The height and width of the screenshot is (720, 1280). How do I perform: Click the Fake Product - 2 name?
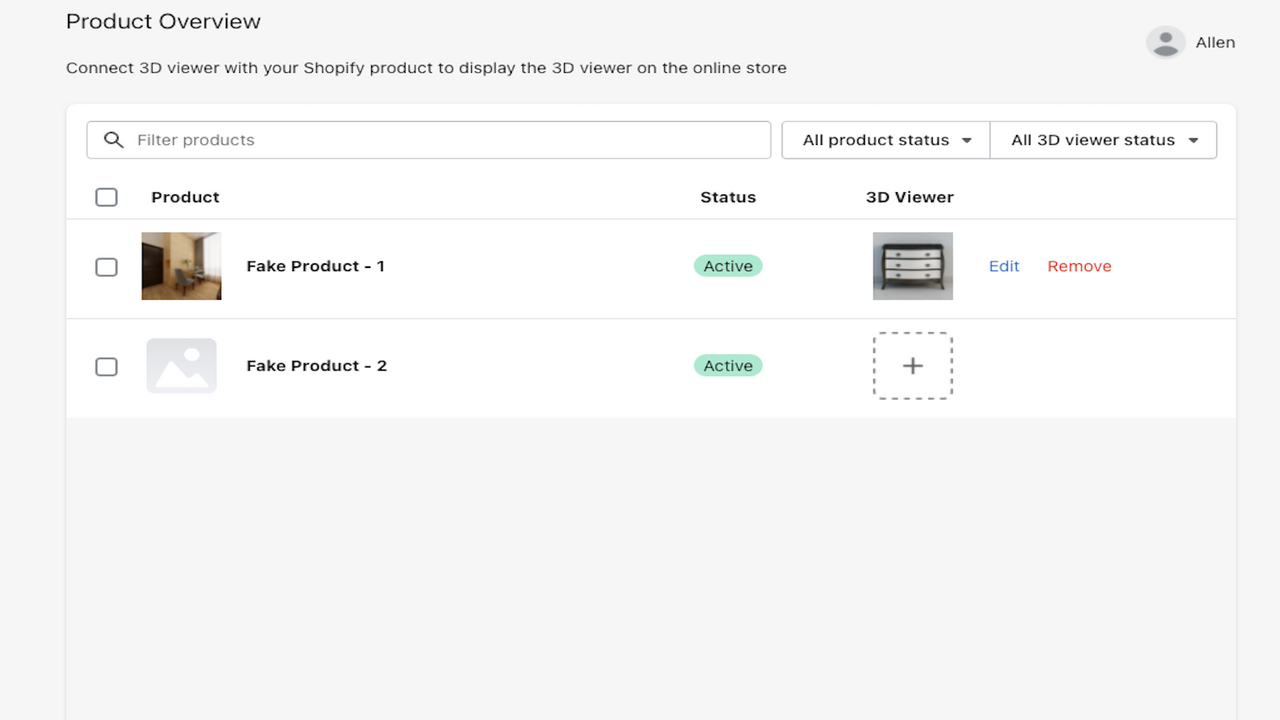pyautogui.click(x=316, y=366)
